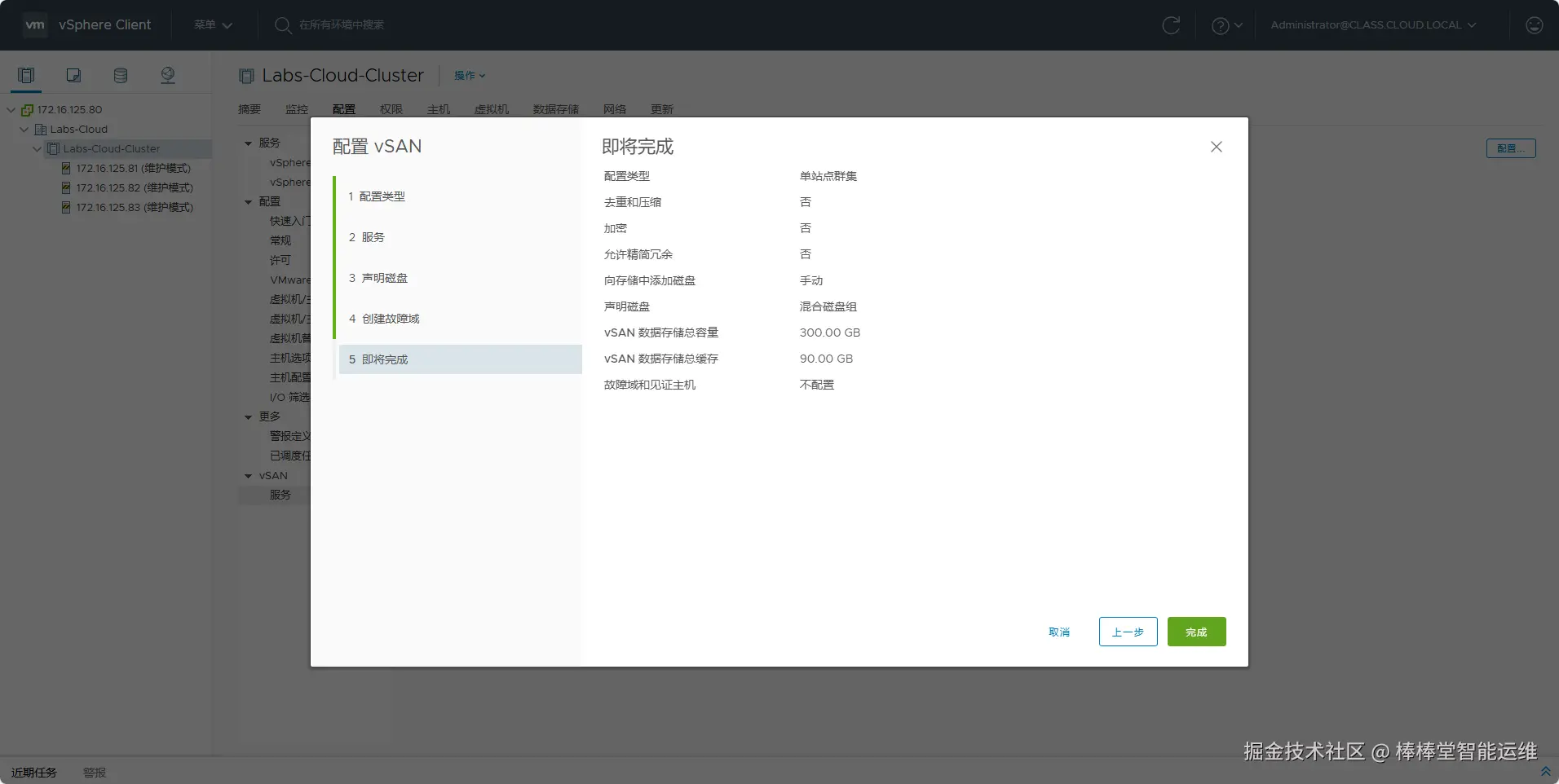Go to wizard step 1 配置类型
This screenshot has height=784, width=1559.
pos(460,196)
